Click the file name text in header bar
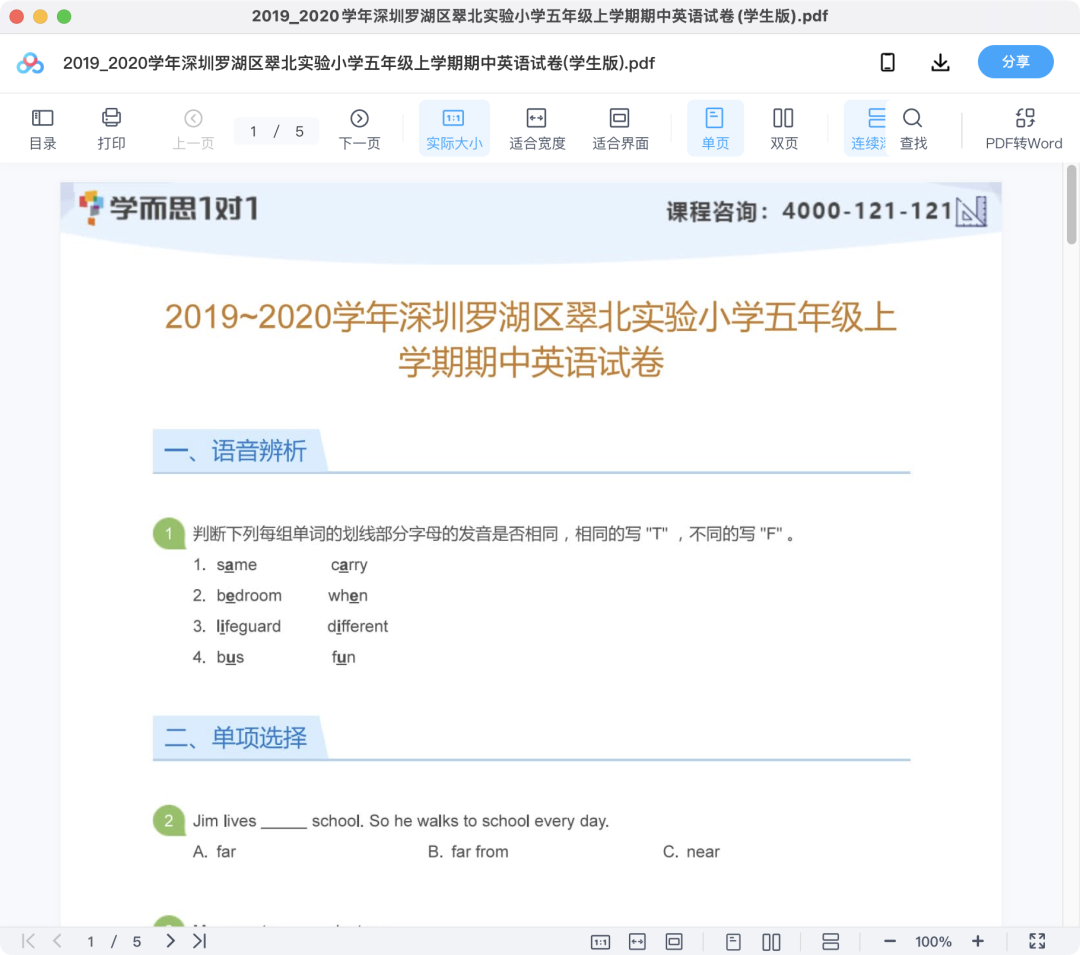The height and width of the screenshot is (955, 1080). pos(359,63)
